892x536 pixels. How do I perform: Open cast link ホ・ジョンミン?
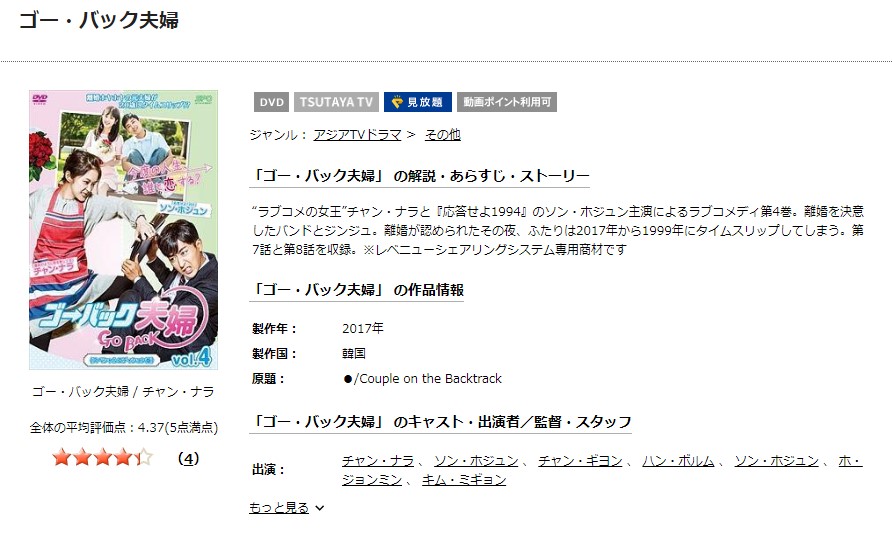[x=602, y=470]
